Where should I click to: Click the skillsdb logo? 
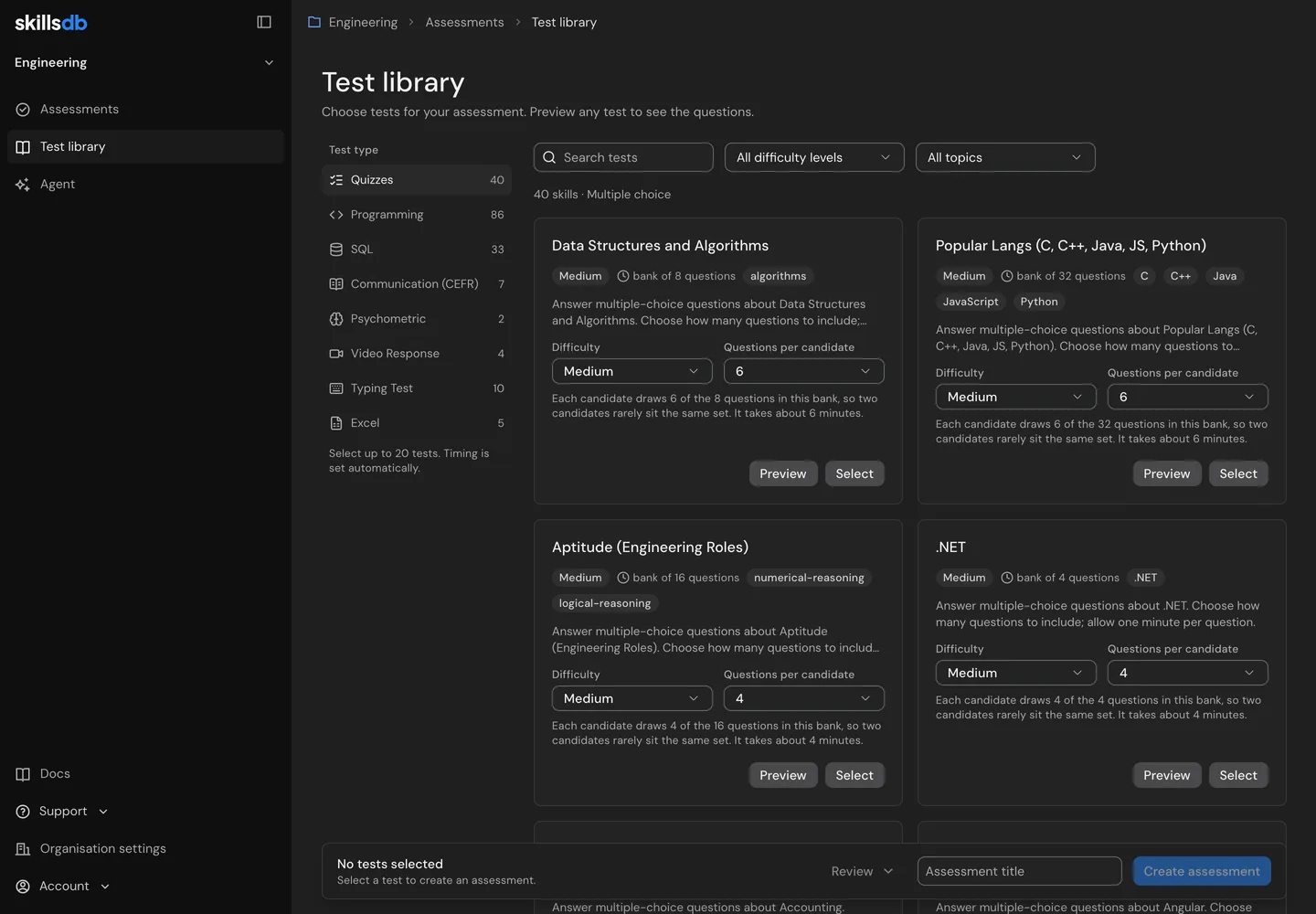[x=51, y=22]
